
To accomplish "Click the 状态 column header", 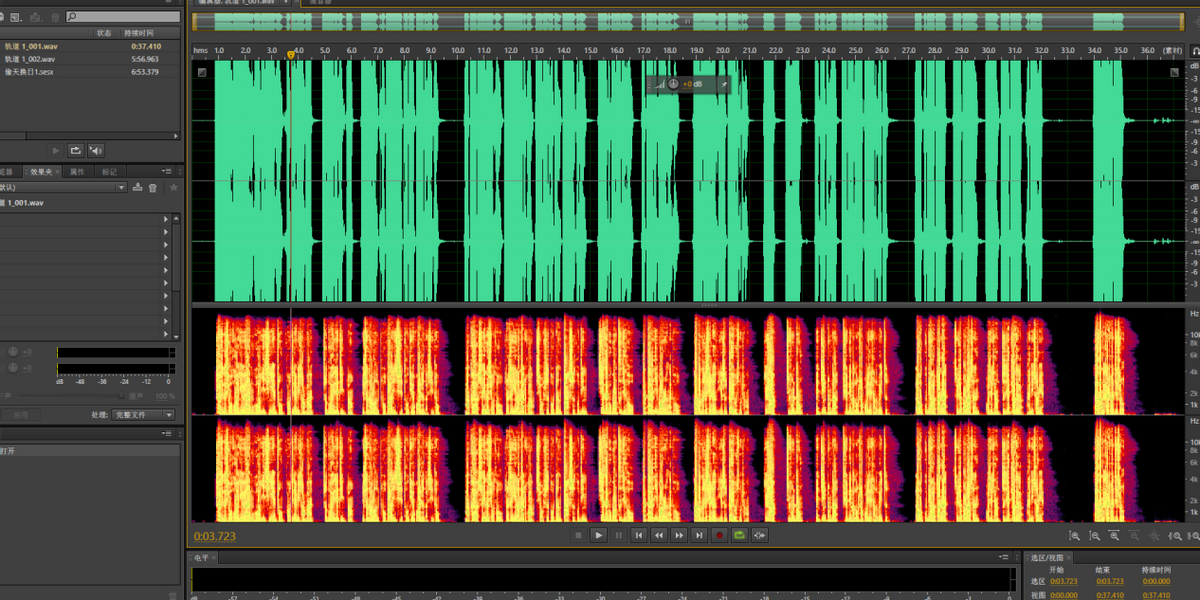I will click(104, 33).
